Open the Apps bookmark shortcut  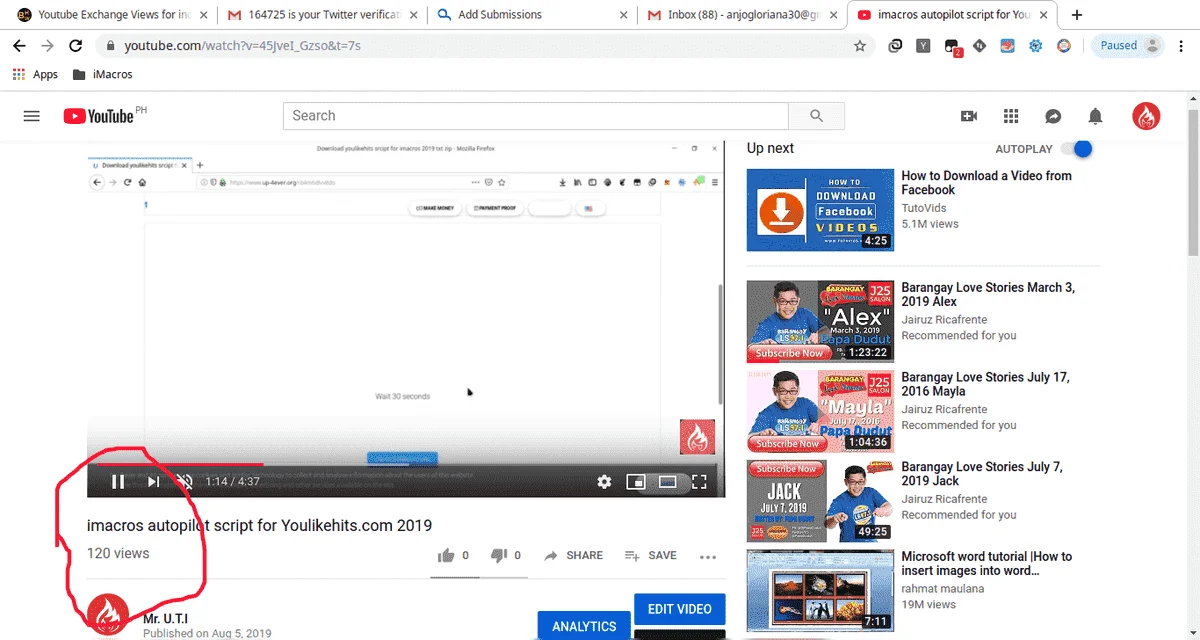coord(35,74)
